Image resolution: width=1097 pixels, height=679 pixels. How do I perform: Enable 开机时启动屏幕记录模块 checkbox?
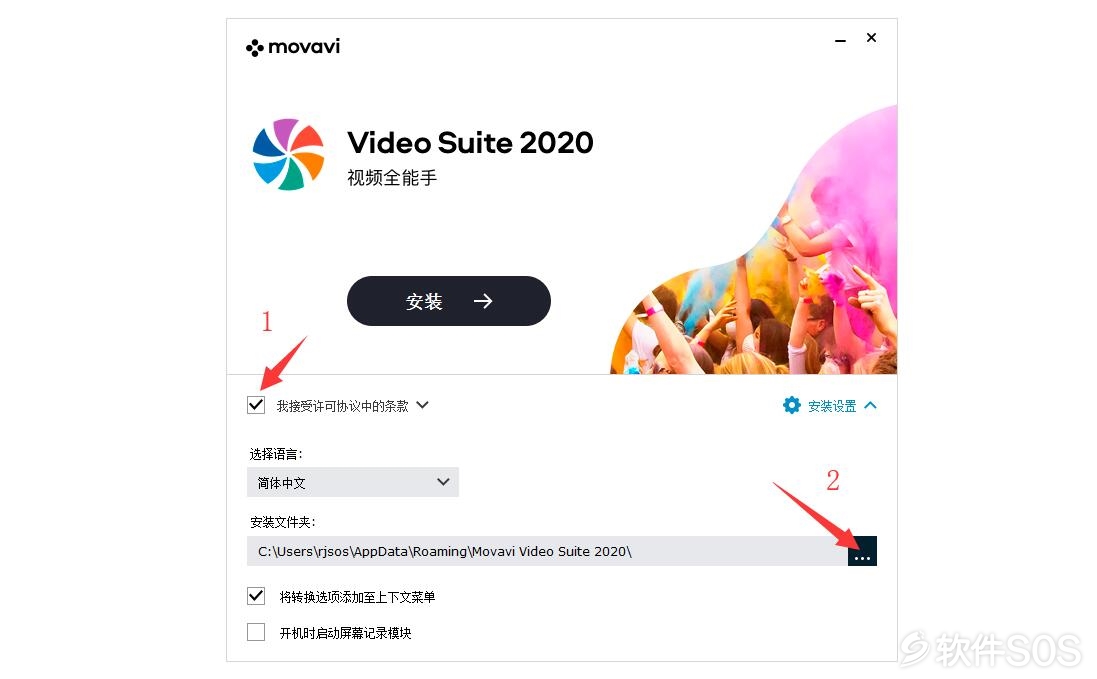pyautogui.click(x=256, y=632)
